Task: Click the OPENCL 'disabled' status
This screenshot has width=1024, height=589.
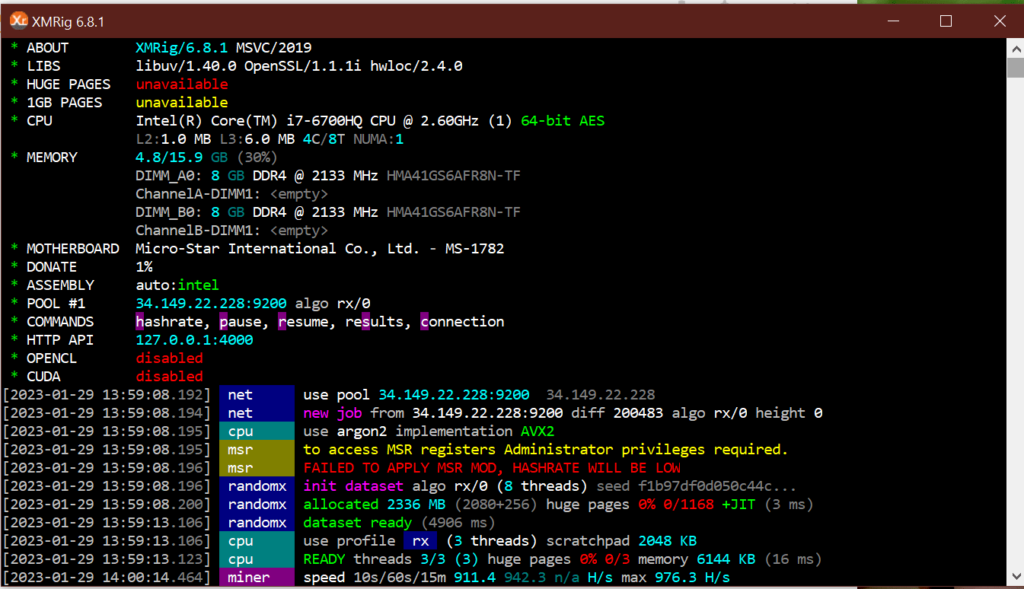Action: [x=169, y=358]
